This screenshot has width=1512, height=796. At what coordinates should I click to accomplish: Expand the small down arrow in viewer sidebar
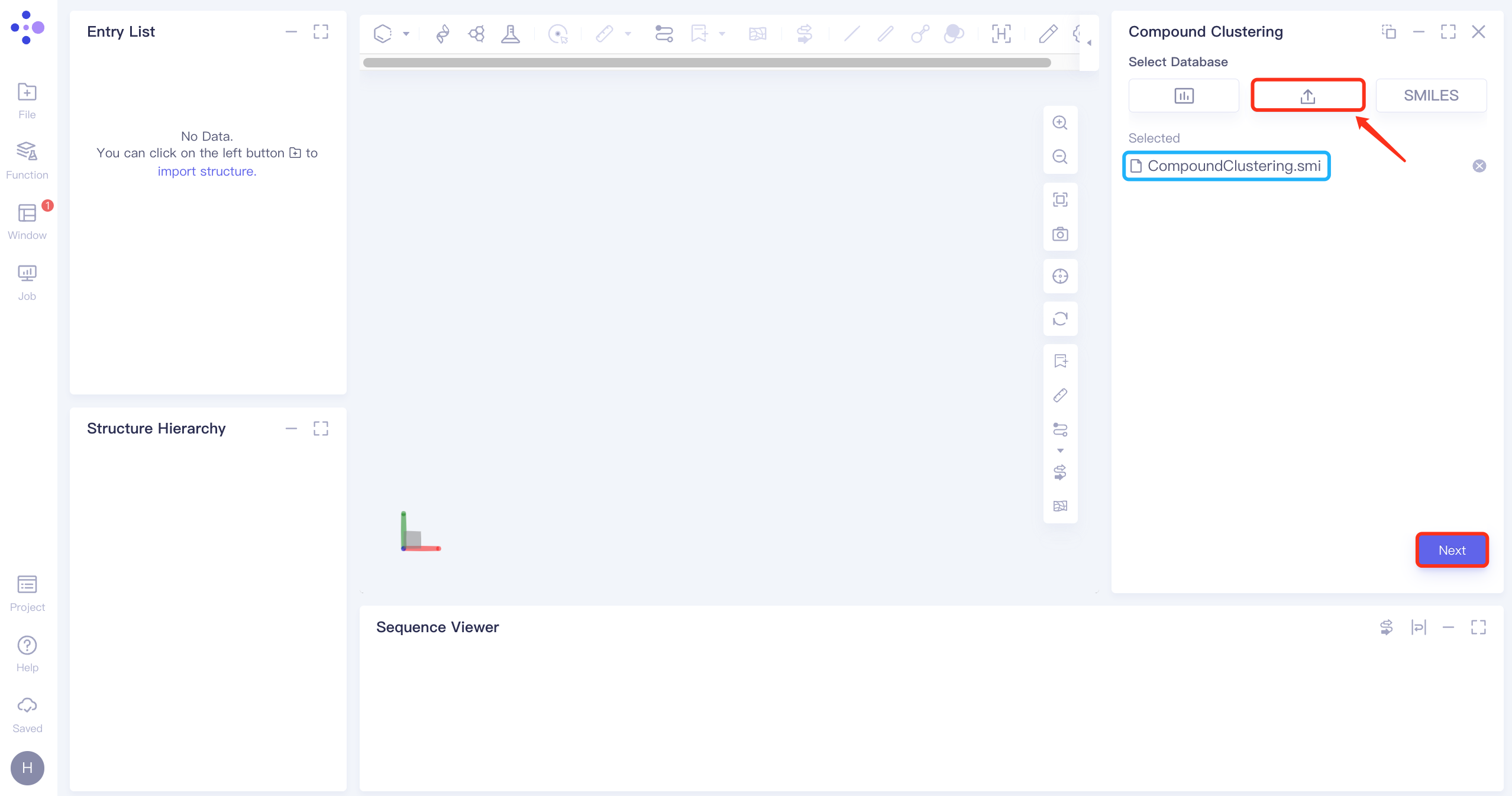pyautogui.click(x=1060, y=451)
